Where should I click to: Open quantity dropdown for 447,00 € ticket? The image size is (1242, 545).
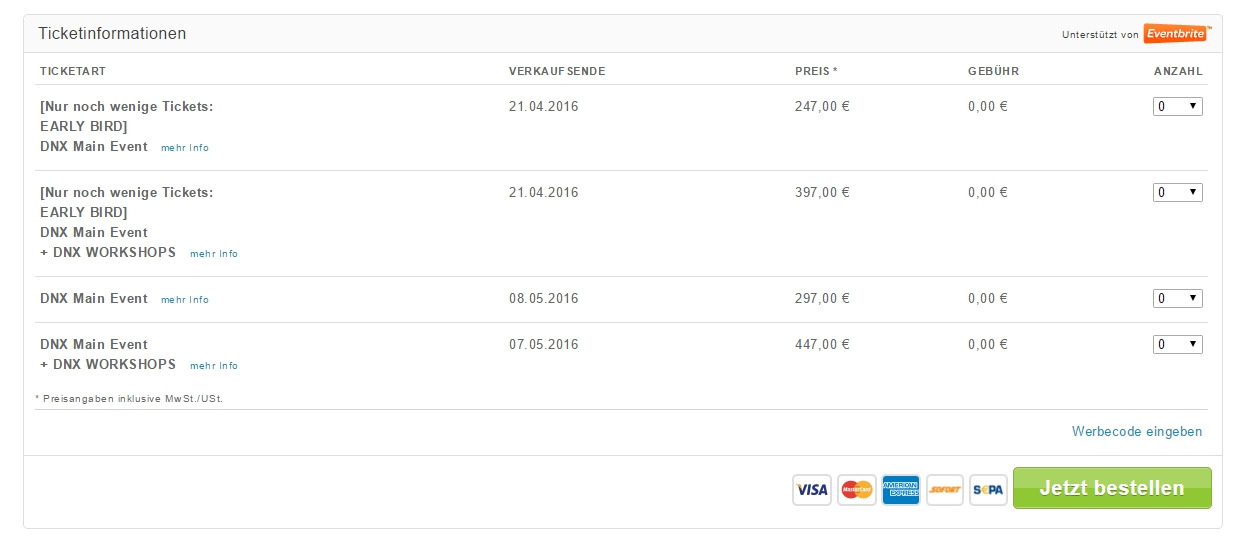[1178, 345]
